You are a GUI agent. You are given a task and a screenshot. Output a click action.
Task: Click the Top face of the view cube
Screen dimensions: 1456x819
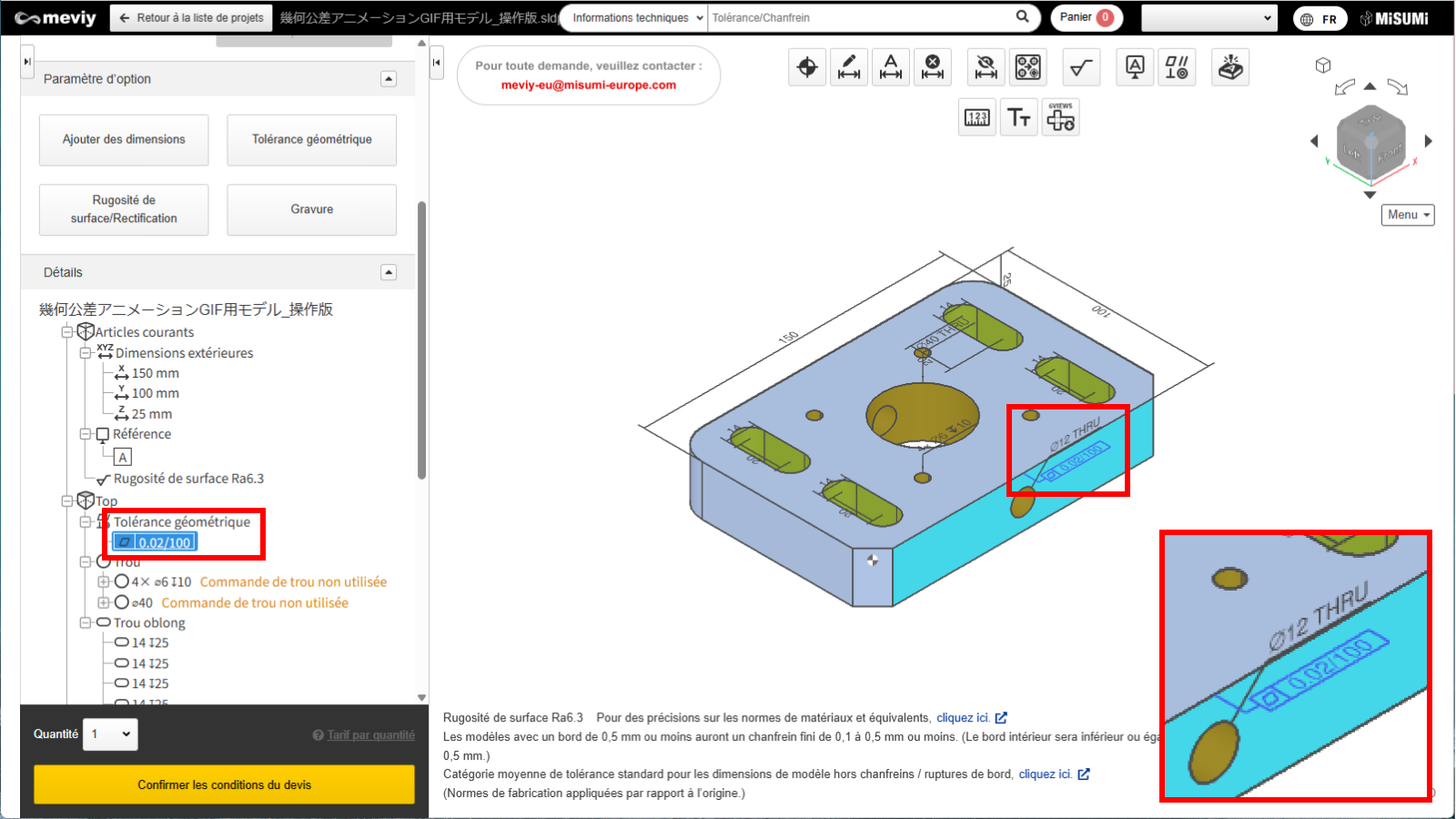1370,120
